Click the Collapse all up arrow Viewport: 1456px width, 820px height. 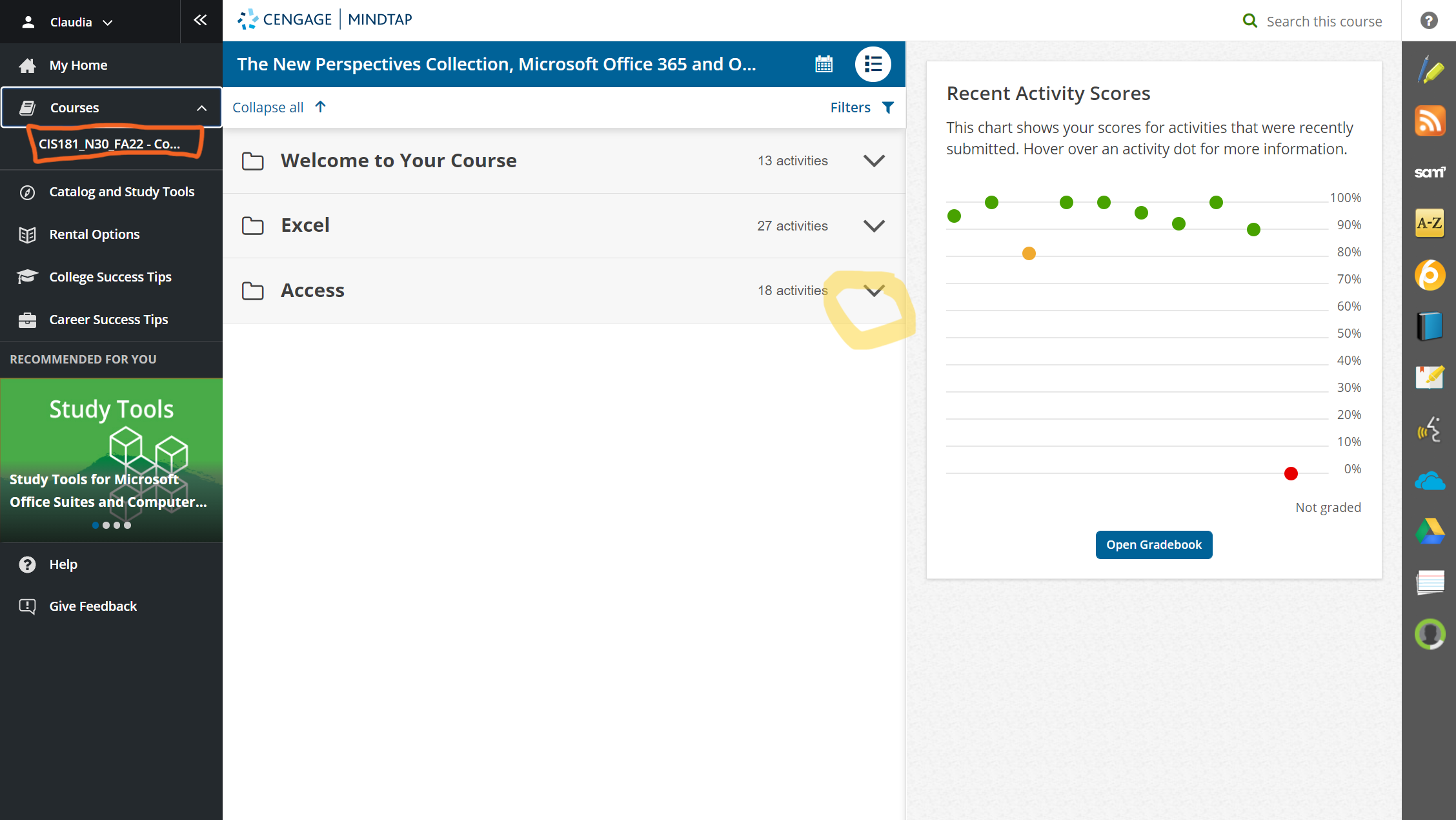(320, 107)
